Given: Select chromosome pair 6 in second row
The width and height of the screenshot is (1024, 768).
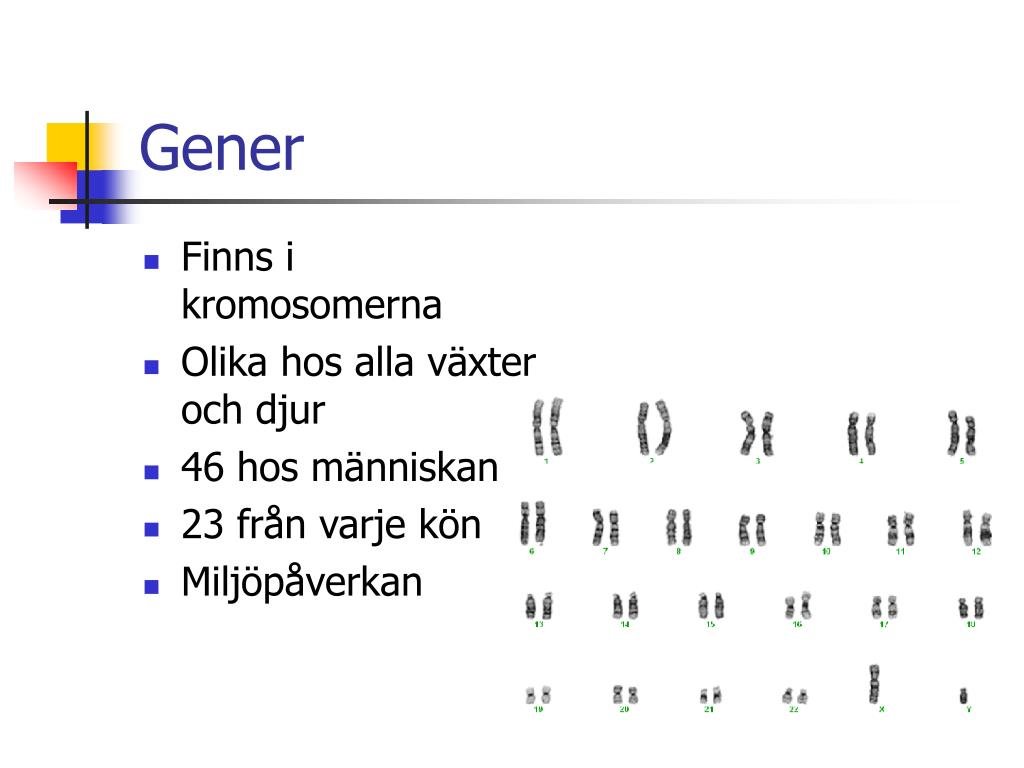Looking at the screenshot, I should [533, 524].
